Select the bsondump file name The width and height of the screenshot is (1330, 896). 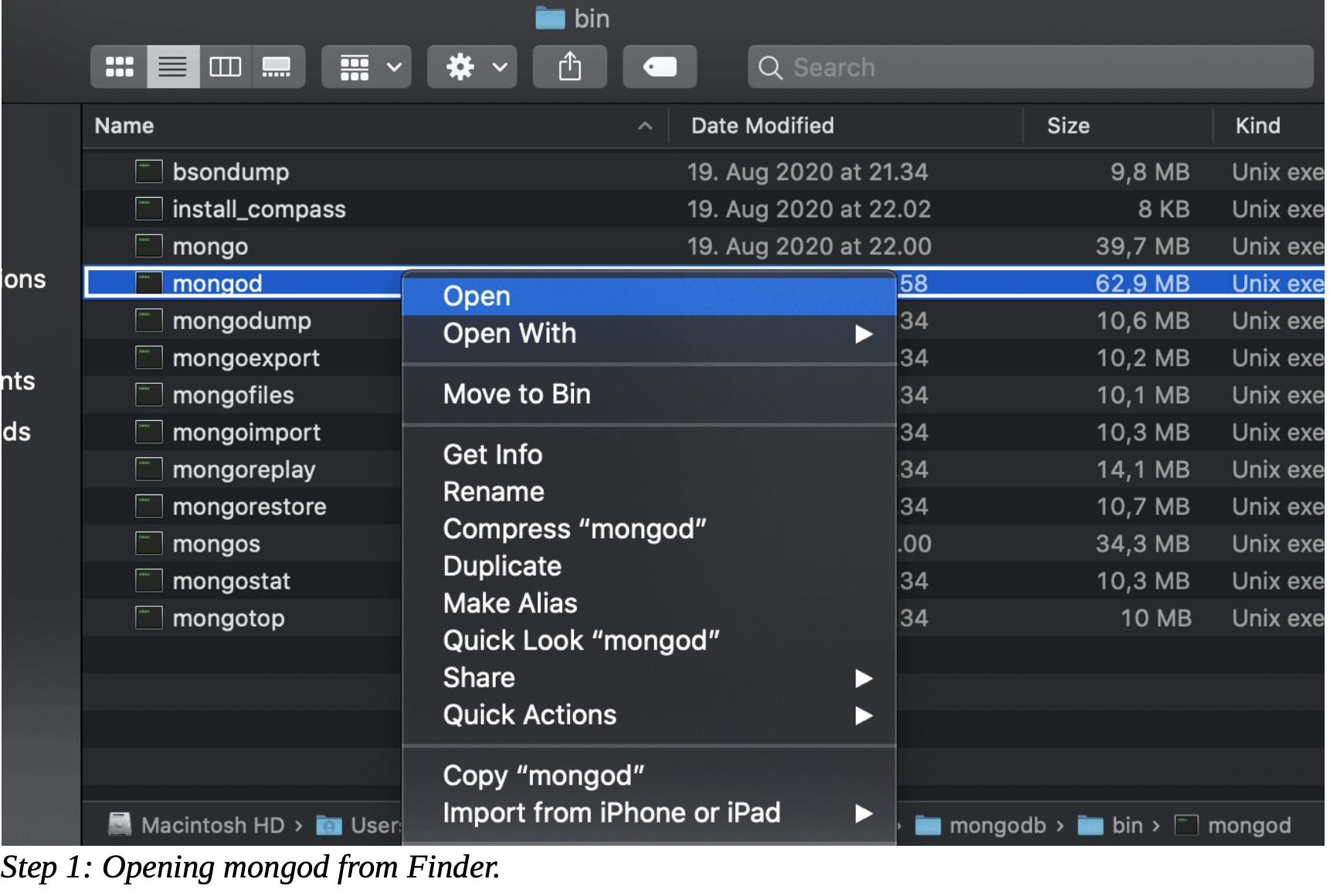231,171
